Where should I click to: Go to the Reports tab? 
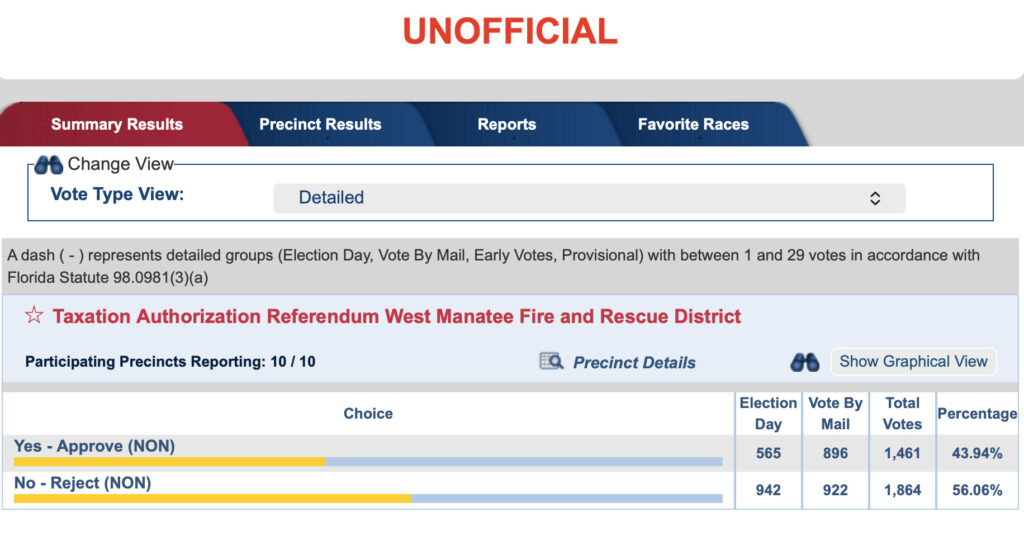507,125
